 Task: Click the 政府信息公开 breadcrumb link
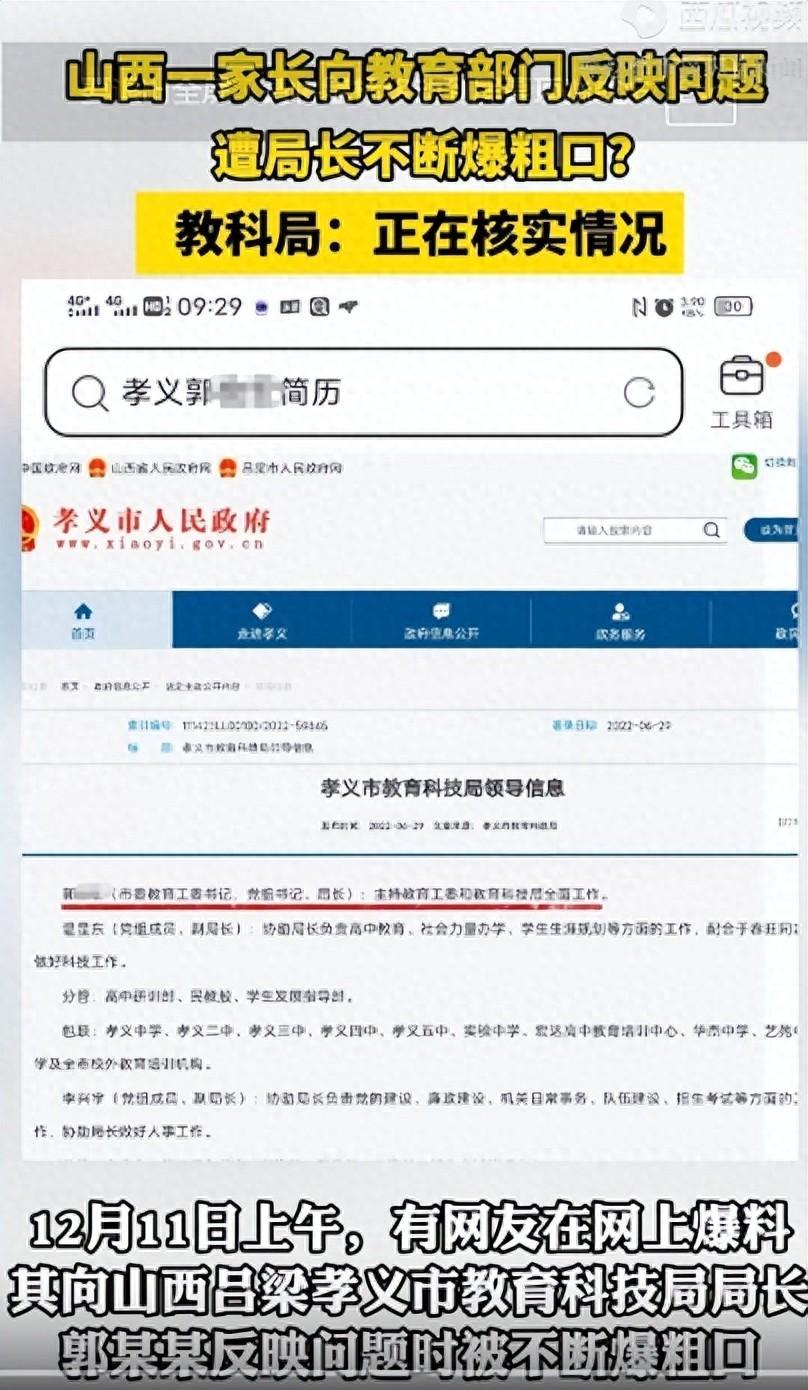coord(121,687)
